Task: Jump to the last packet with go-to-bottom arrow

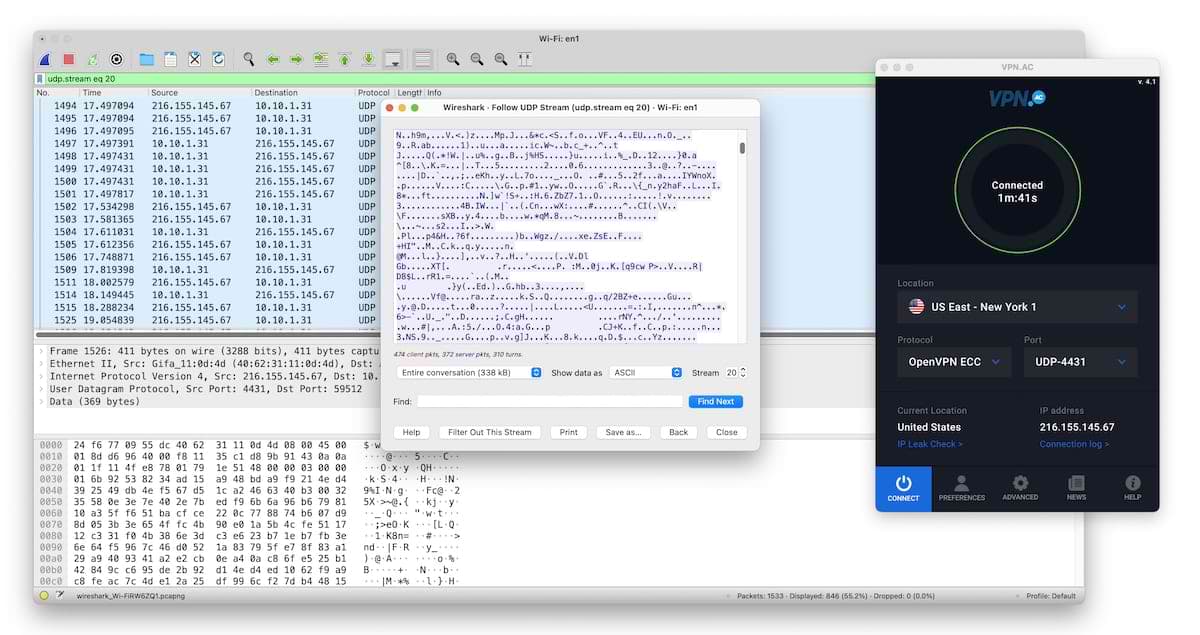Action: point(368,59)
